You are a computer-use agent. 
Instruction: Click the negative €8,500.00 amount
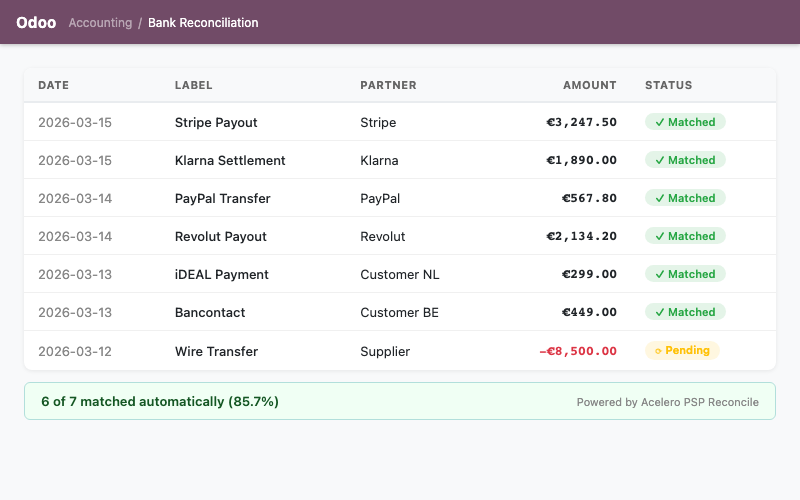click(578, 351)
